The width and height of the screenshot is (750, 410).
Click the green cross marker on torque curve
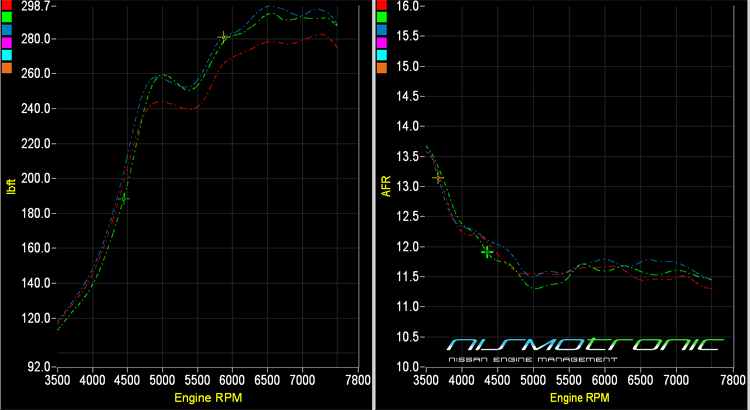(123, 198)
